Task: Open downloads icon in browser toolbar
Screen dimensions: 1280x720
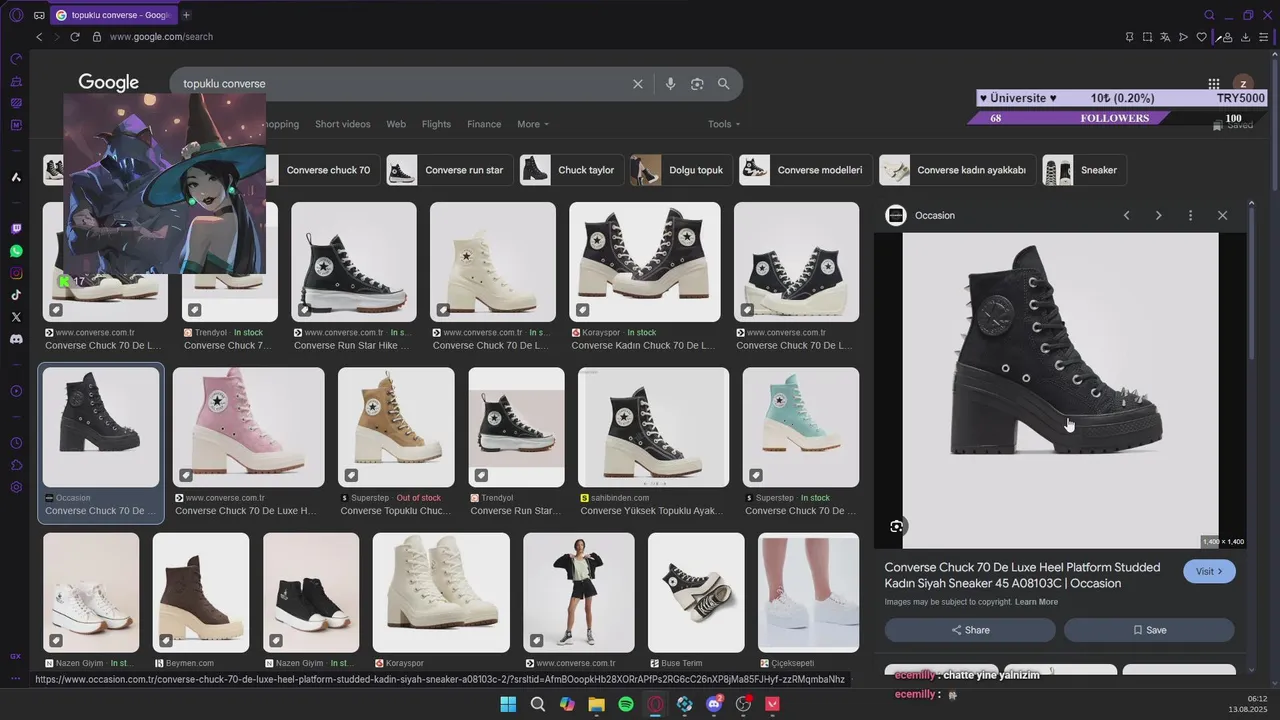Action: pyautogui.click(x=1246, y=37)
